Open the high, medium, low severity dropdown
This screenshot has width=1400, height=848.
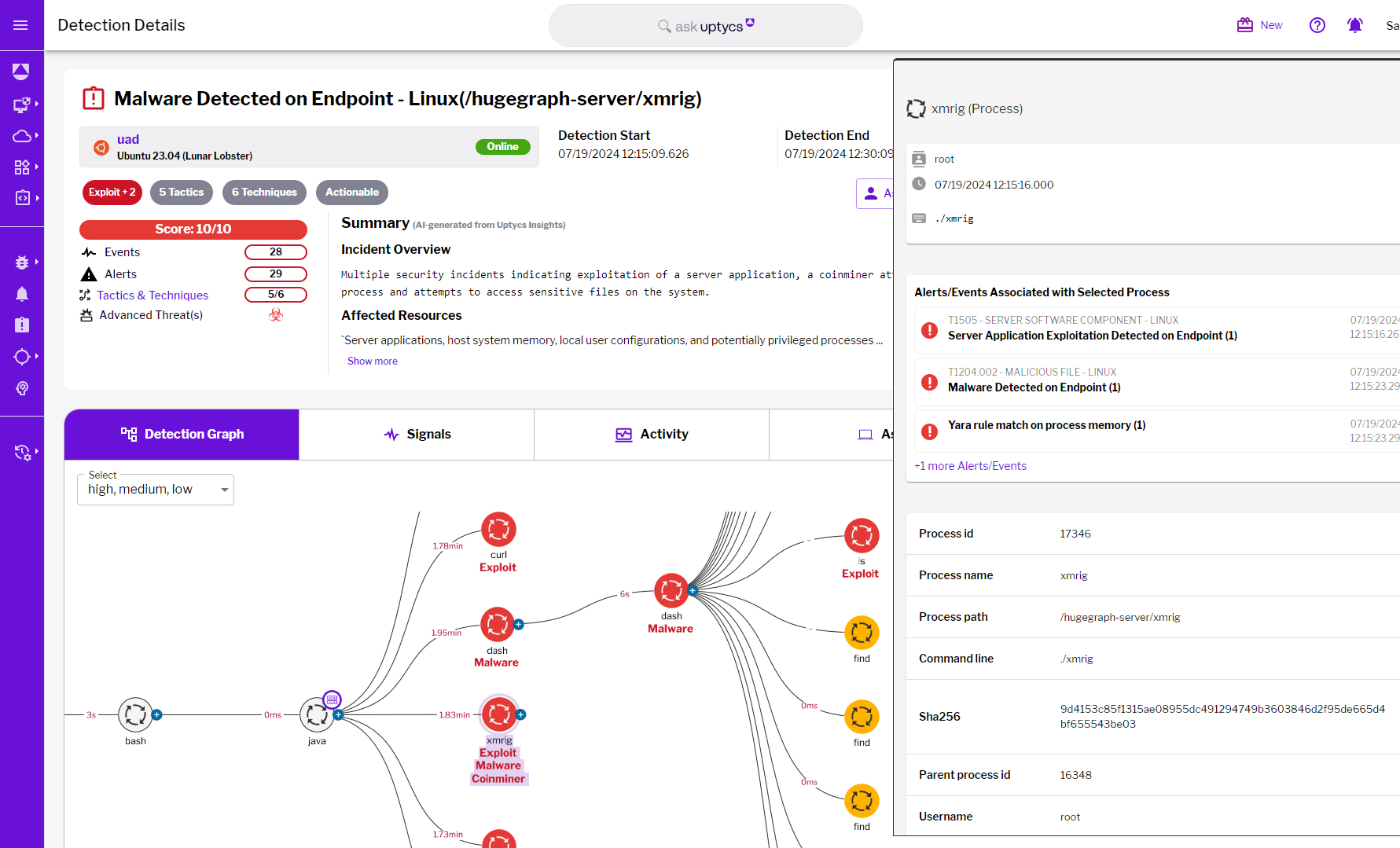coord(155,489)
